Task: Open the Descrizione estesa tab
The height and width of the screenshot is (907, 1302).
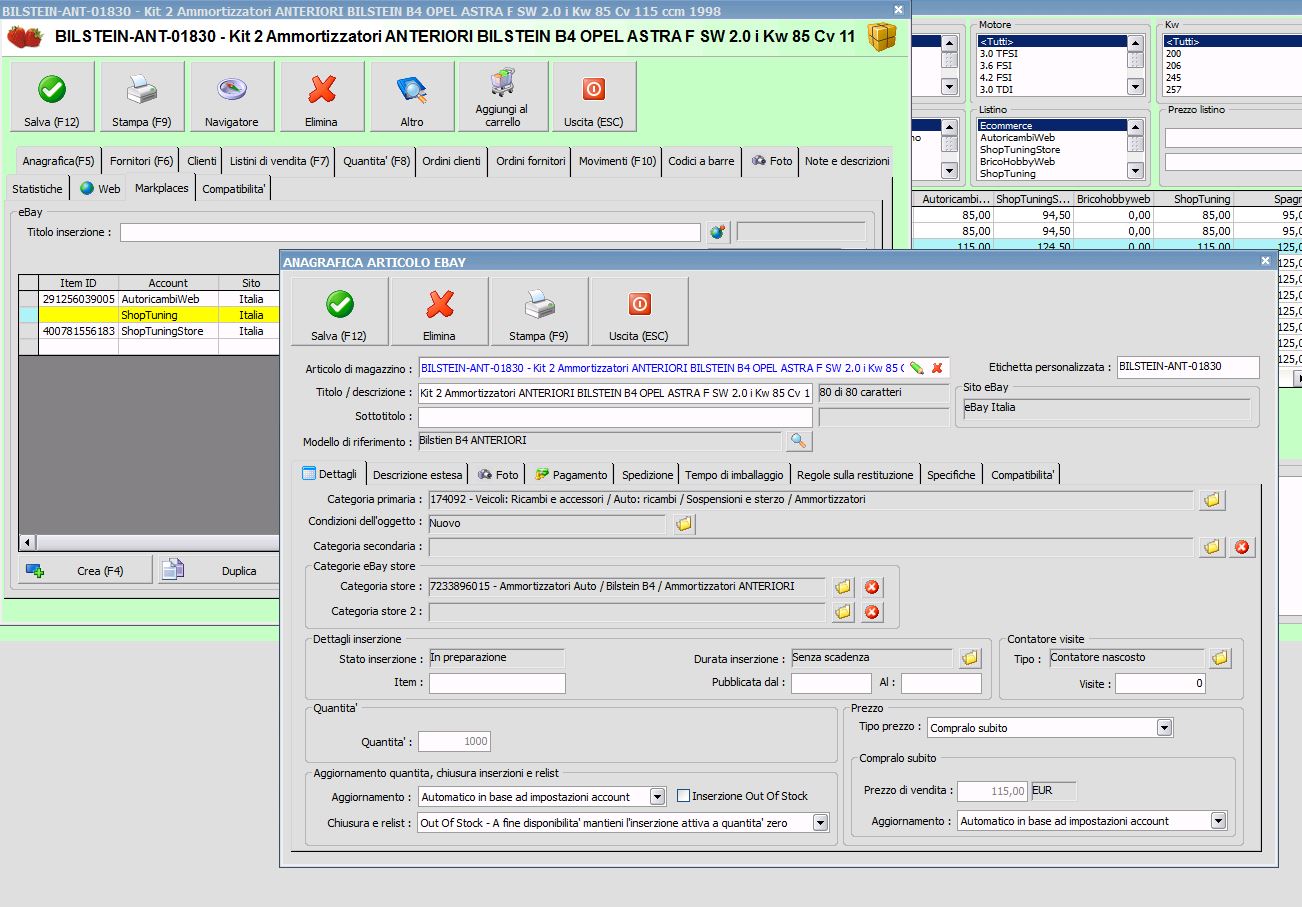Action: pyautogui.click(x=417, y=475)
